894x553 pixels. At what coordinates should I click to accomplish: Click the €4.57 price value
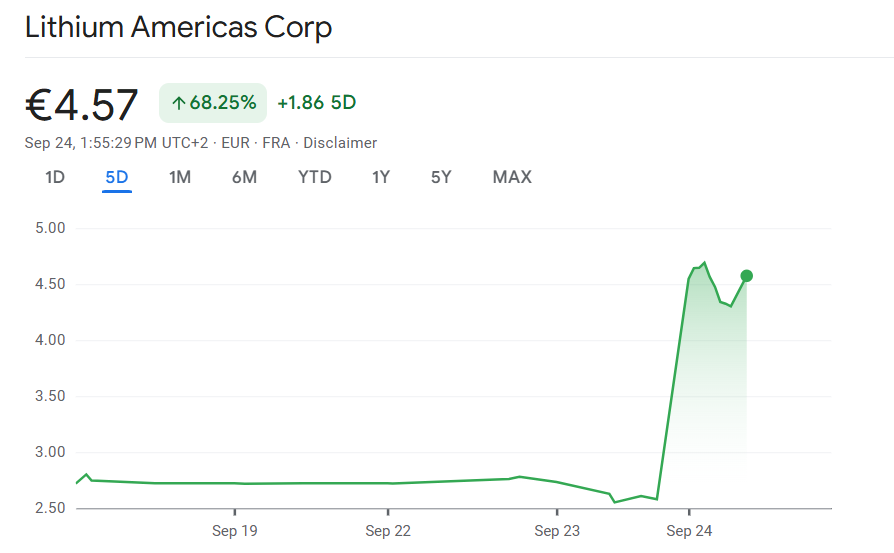tap(82, 105)
